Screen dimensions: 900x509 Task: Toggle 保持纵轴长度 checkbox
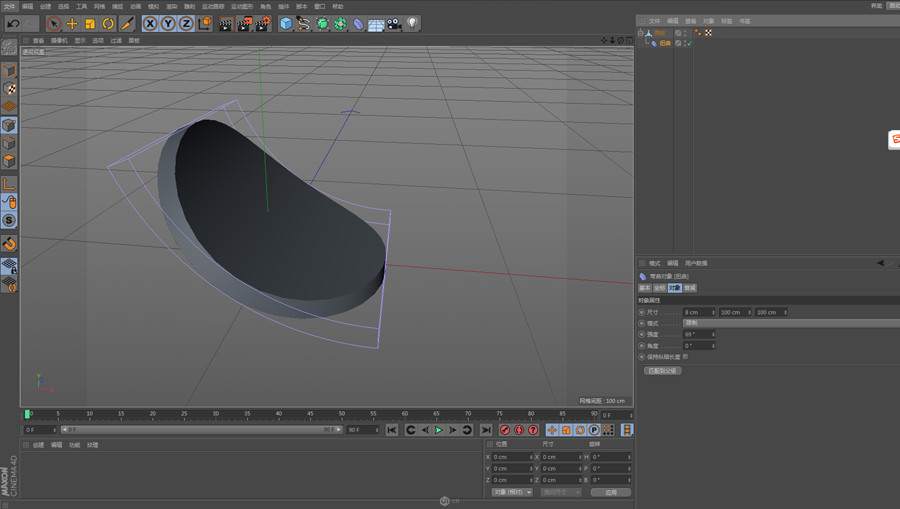[x=685, y=357]
